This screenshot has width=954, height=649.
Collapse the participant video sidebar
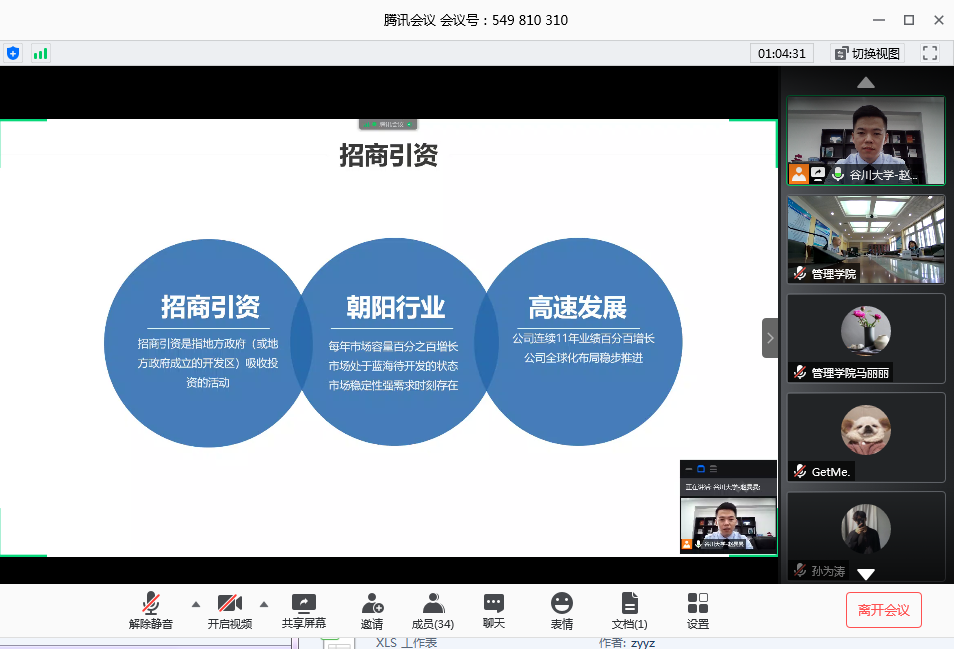[x=770, y=338]
